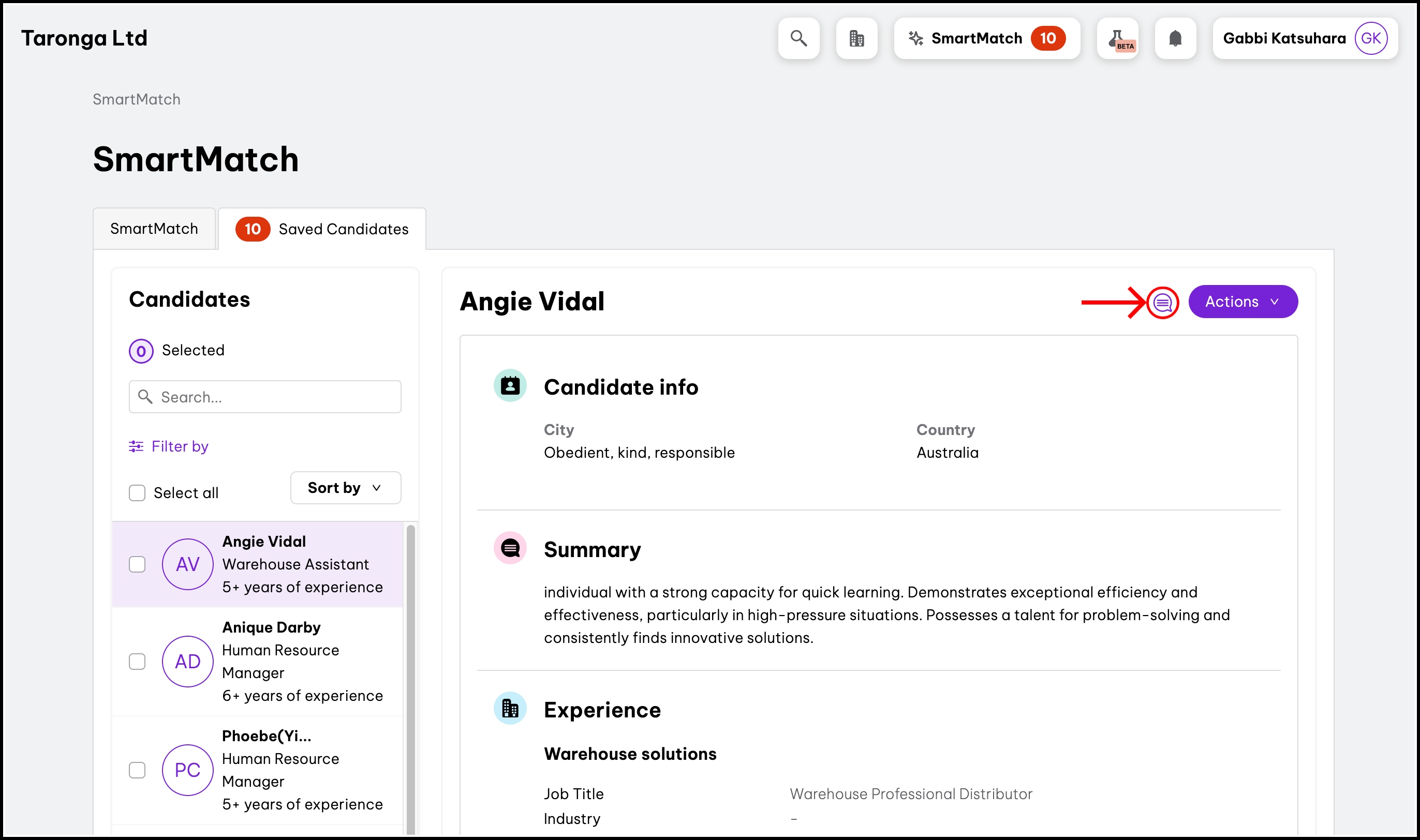Click the Warehouse solutions heading

coord(630,754)
